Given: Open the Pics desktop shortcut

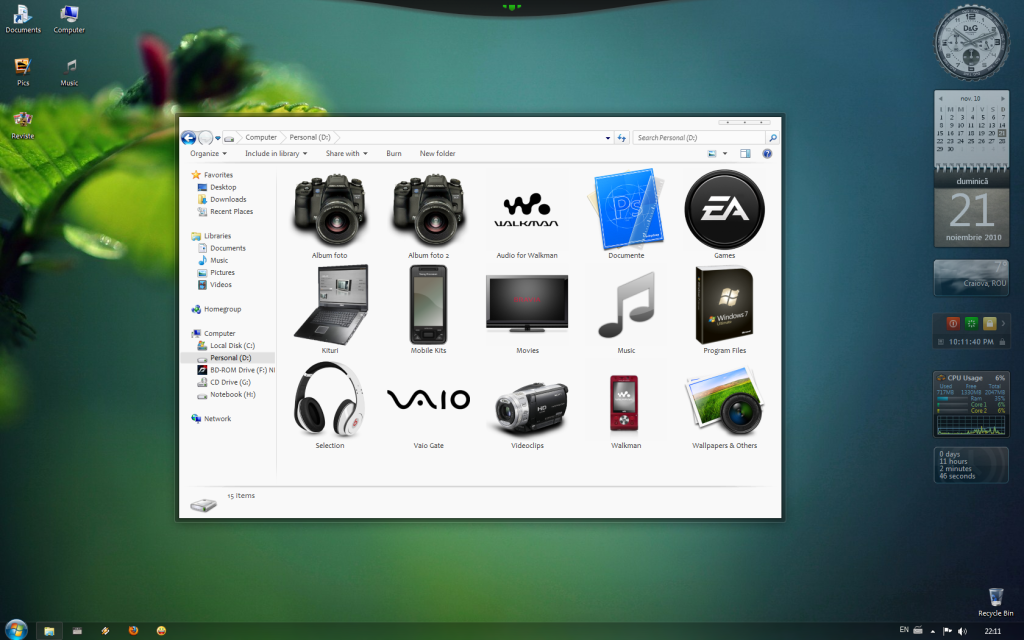Looking at the screenshot, I should (23, 71).
